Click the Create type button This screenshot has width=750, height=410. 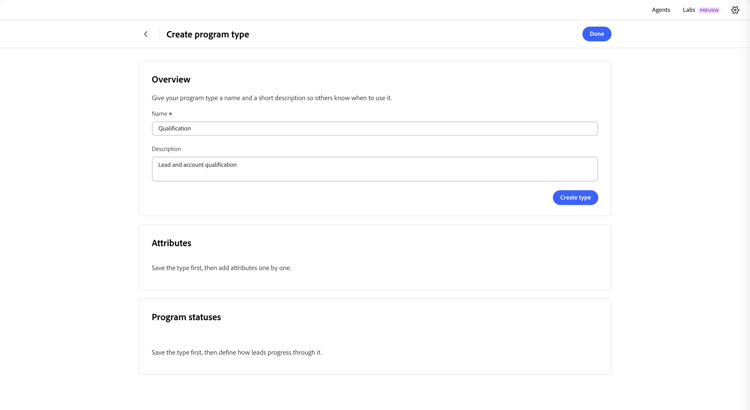575,198
